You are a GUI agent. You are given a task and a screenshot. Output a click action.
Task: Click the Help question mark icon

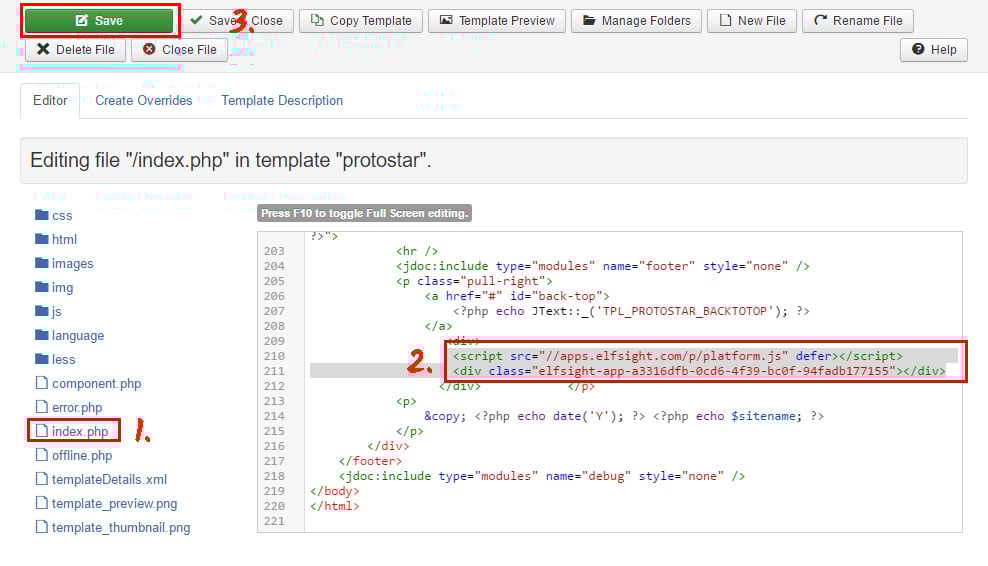coord(918,49)
